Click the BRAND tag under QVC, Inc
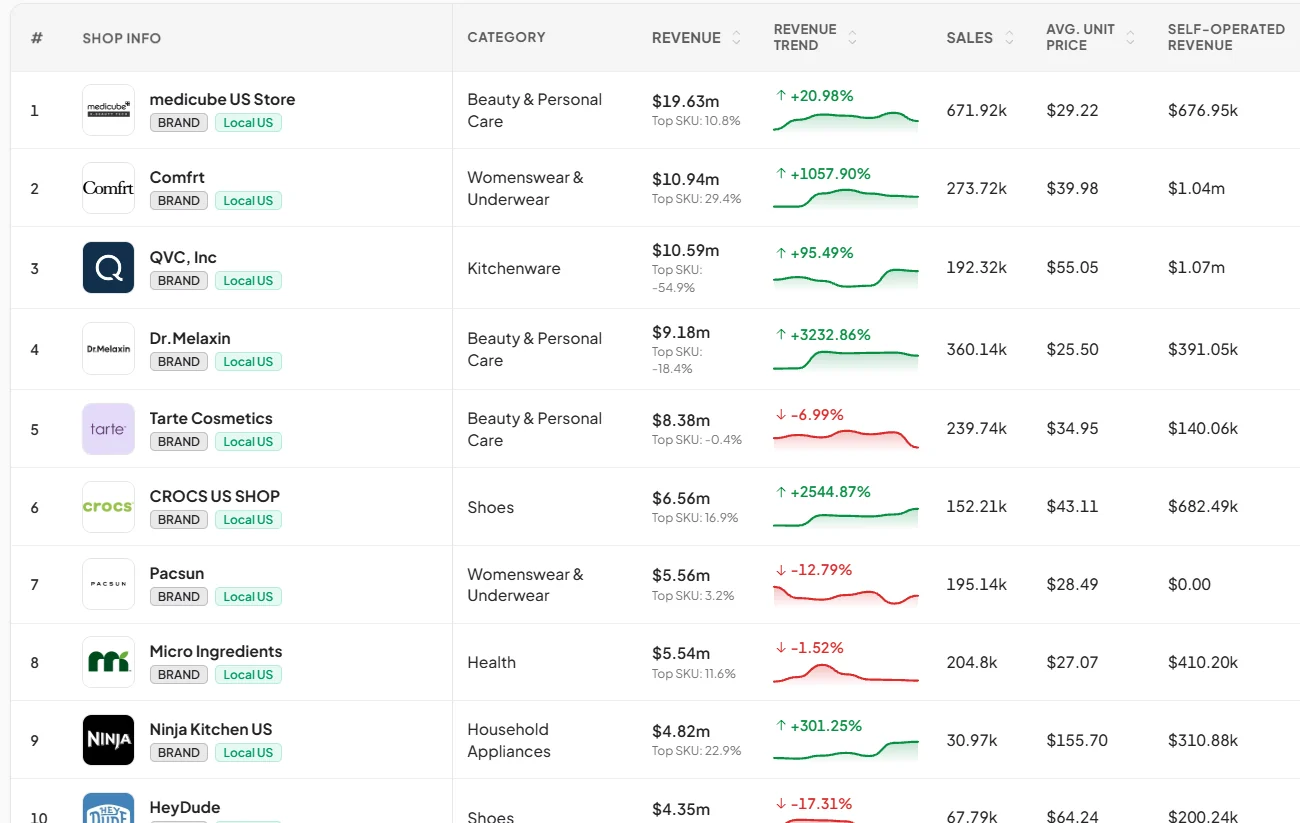1300x823 pixels. [179, 281]
